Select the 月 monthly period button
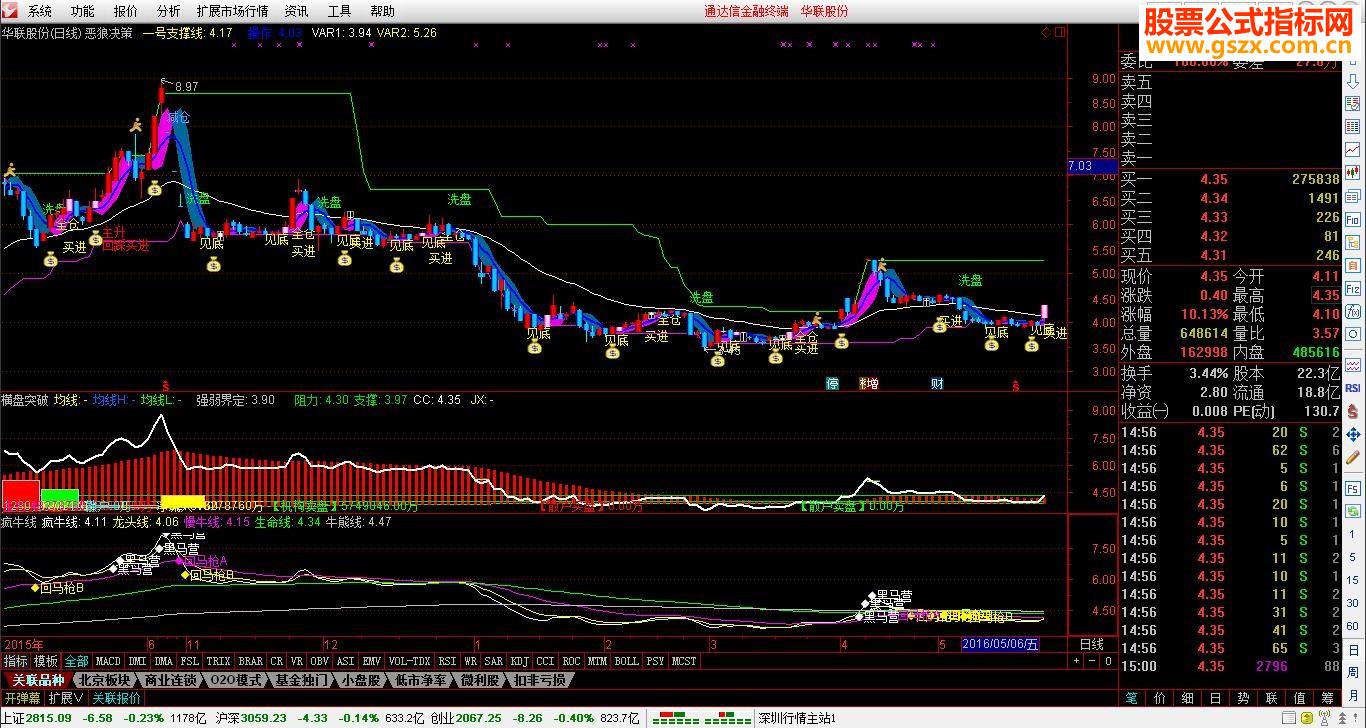1366x728 pixels. coord(1353,696)
